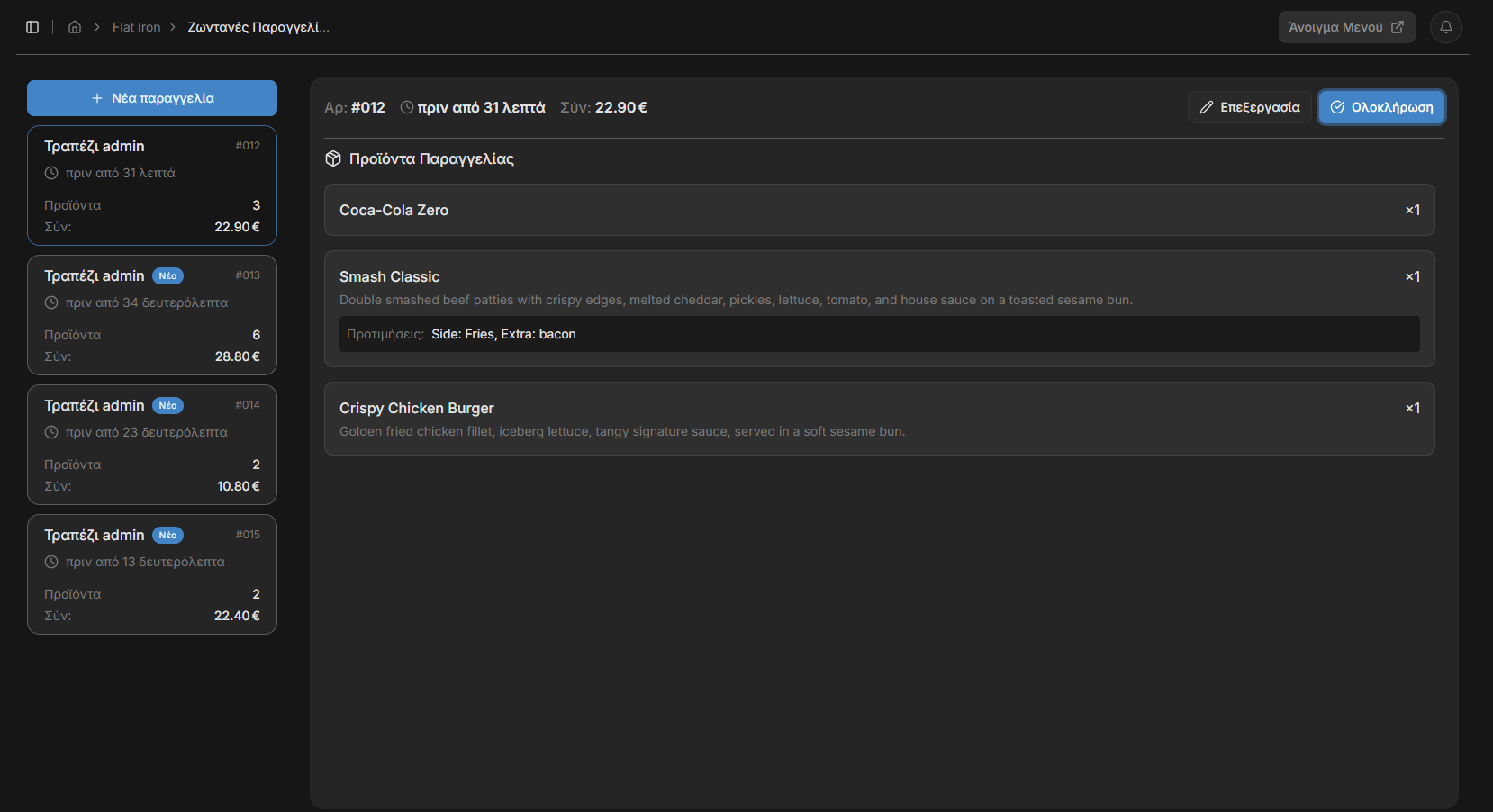
Task: Click the Crispy Chicken Burger description
Action: [x=622, y=431]
